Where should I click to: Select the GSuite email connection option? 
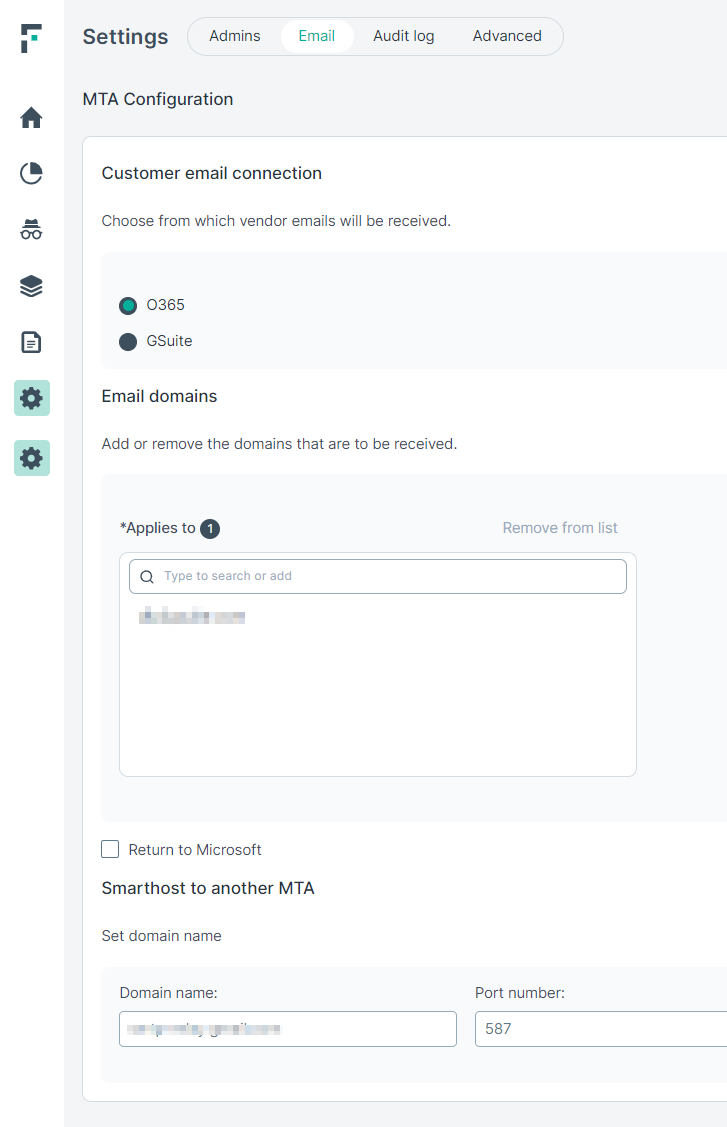126,340
